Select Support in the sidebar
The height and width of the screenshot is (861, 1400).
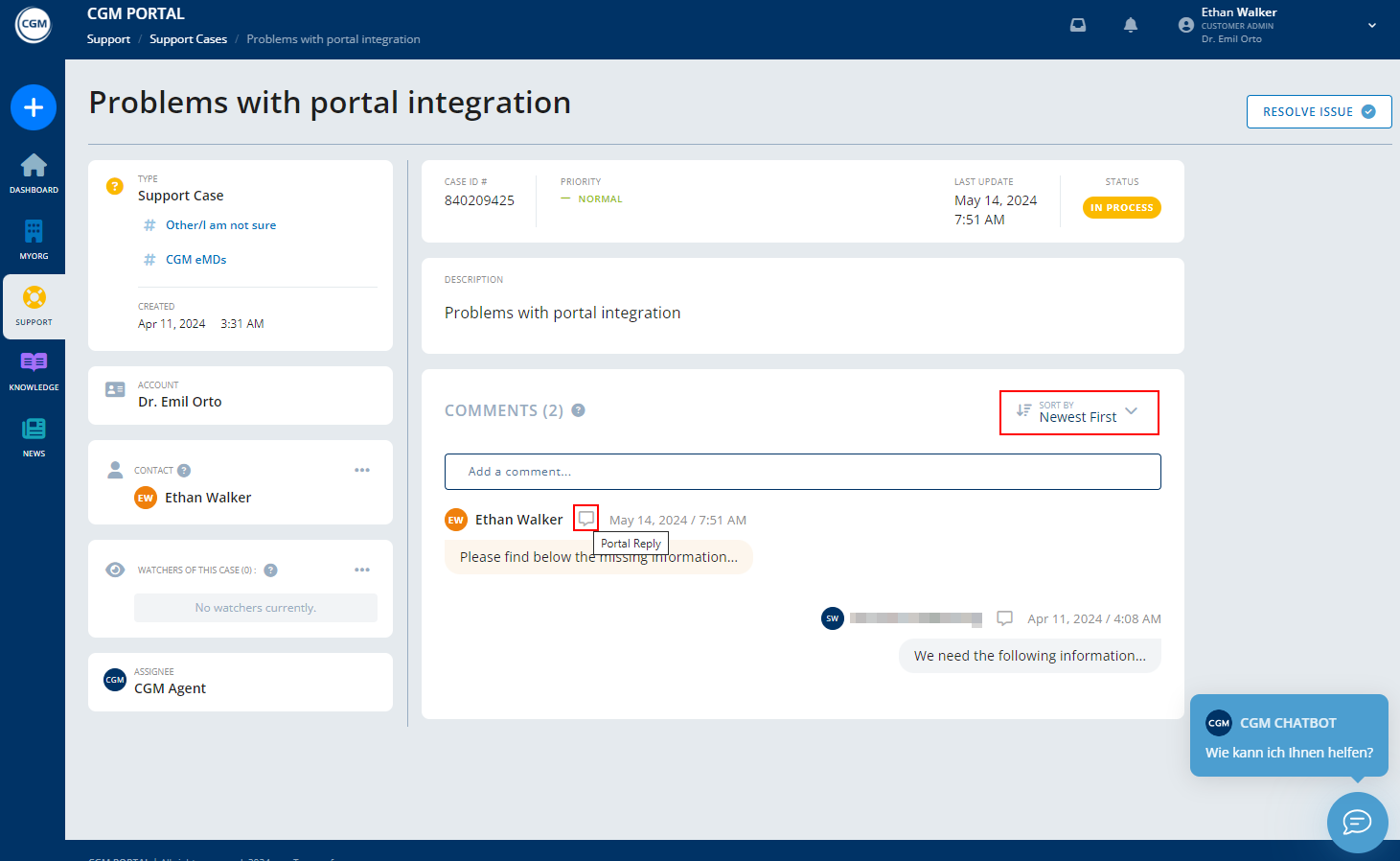pos(34,306)
